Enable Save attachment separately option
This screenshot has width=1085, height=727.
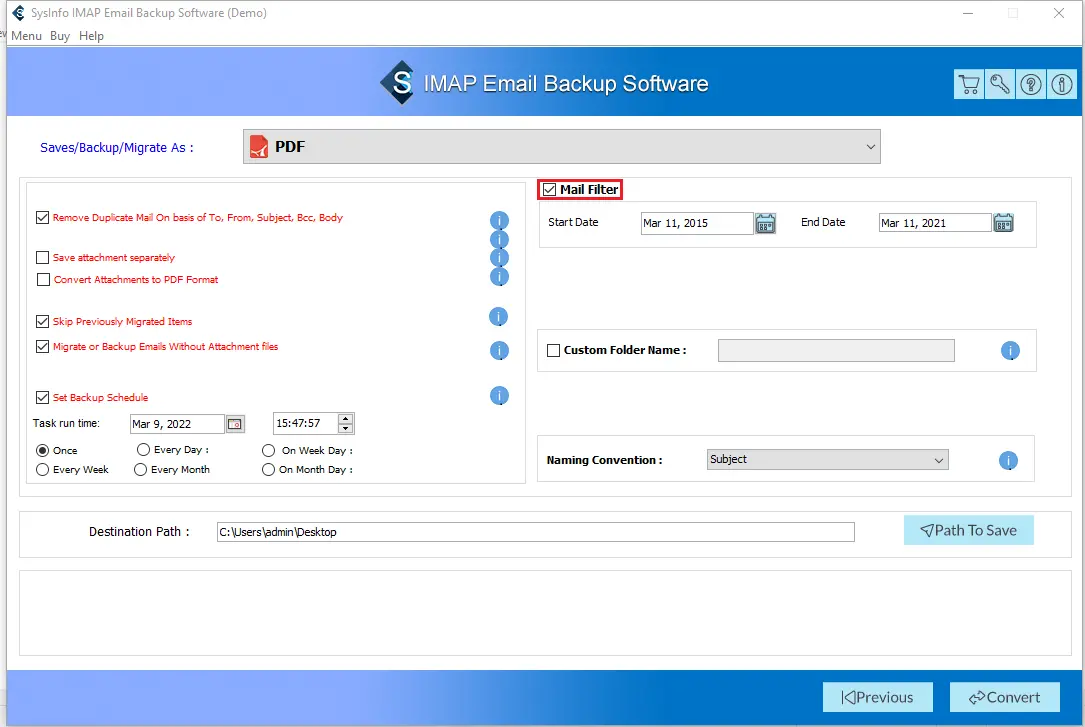(43, 258)
